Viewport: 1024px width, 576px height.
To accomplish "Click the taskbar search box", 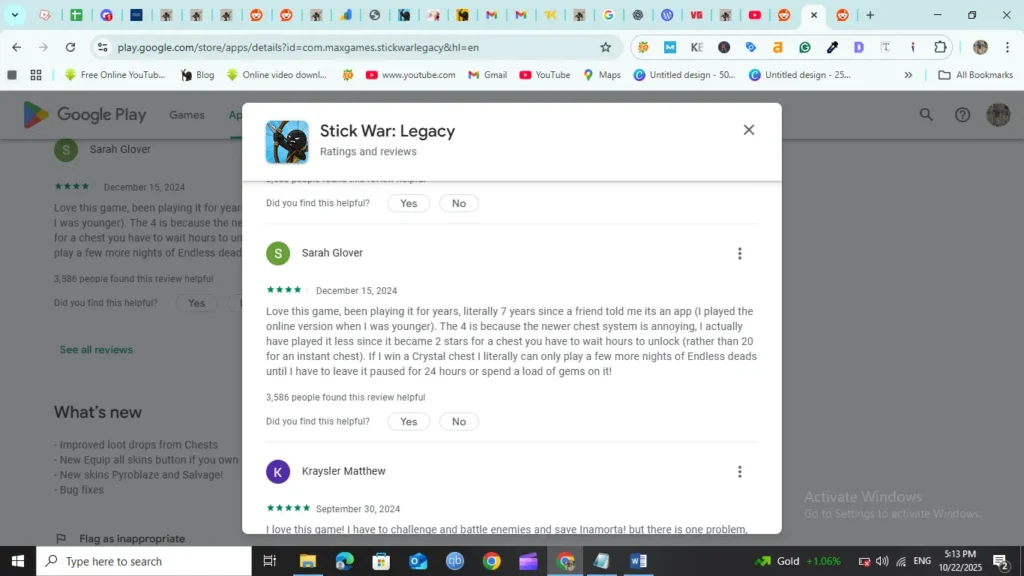I will [x=144, y=561].
